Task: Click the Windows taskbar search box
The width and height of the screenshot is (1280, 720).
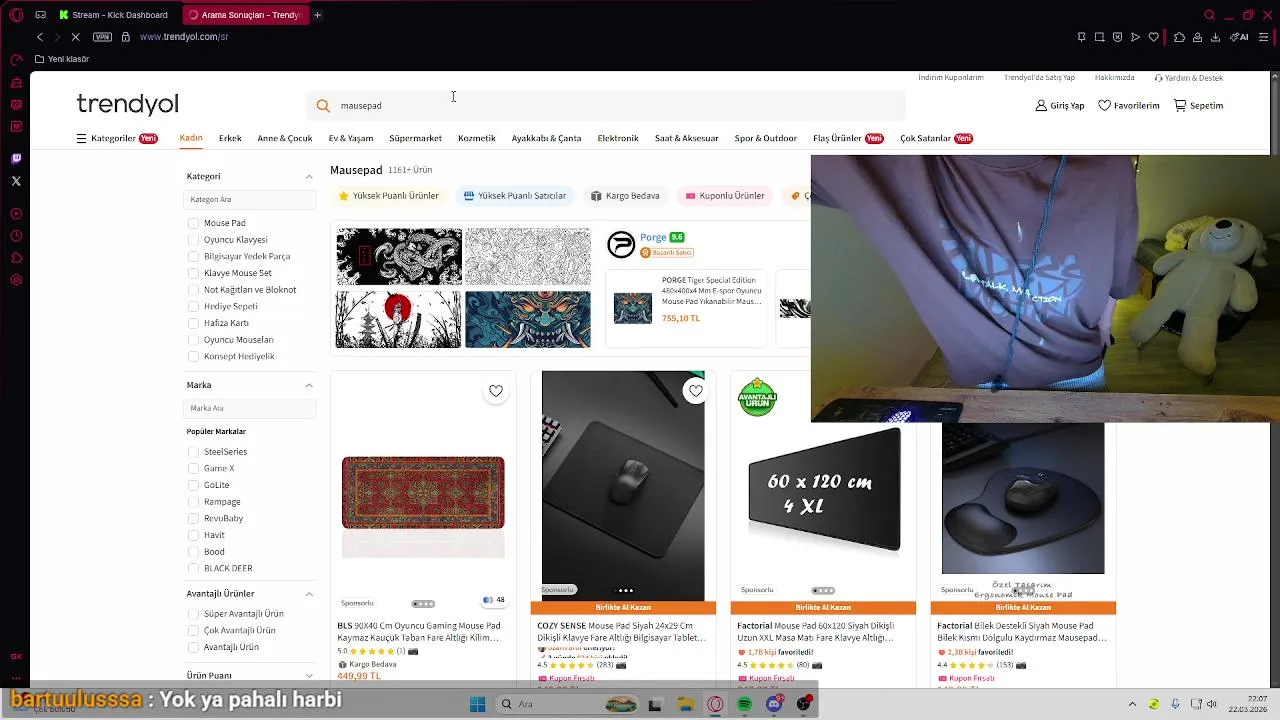Action: (x=566, y=704)
